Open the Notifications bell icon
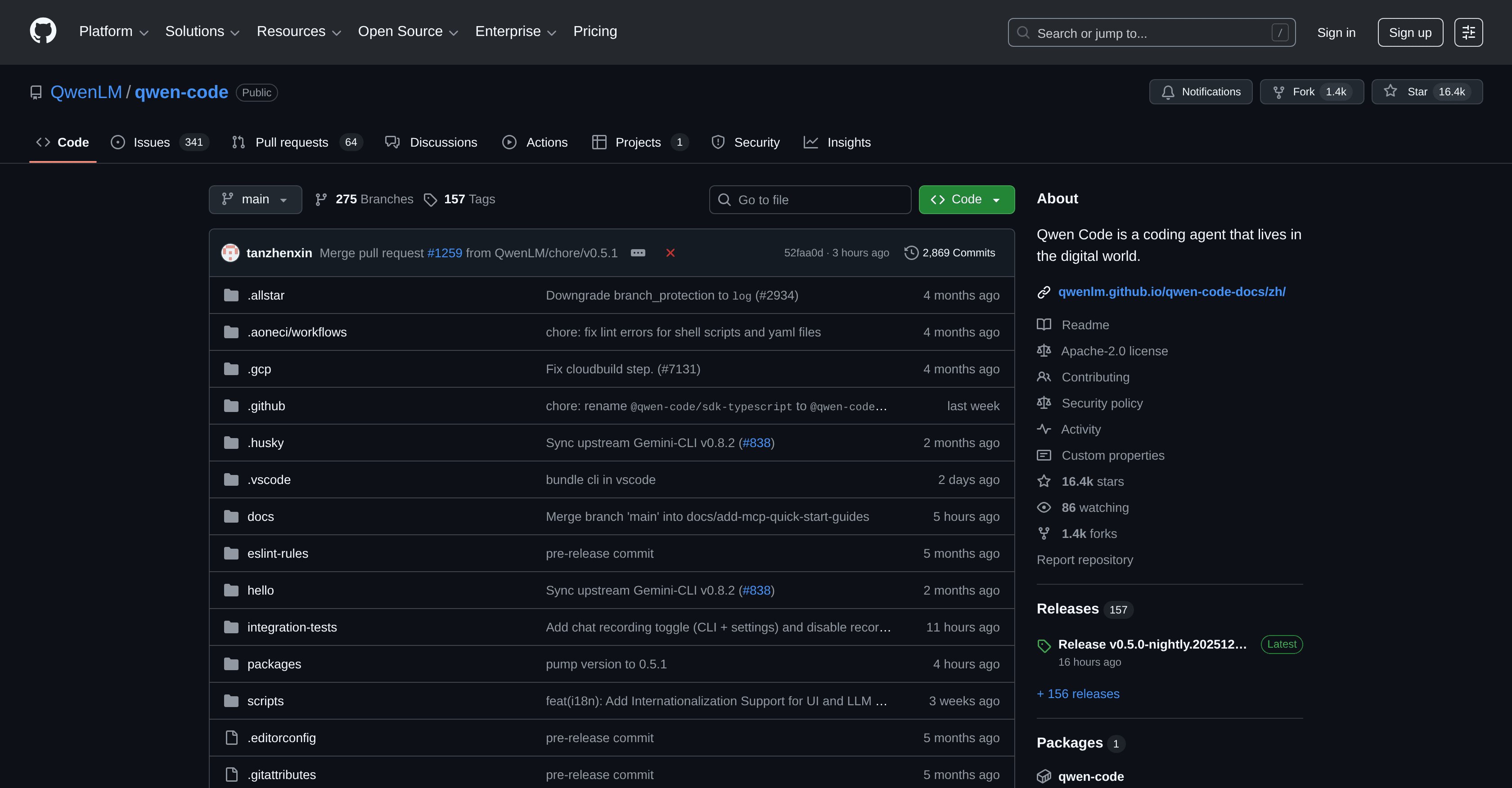The image size is (1512, 788). (1168, 92)
